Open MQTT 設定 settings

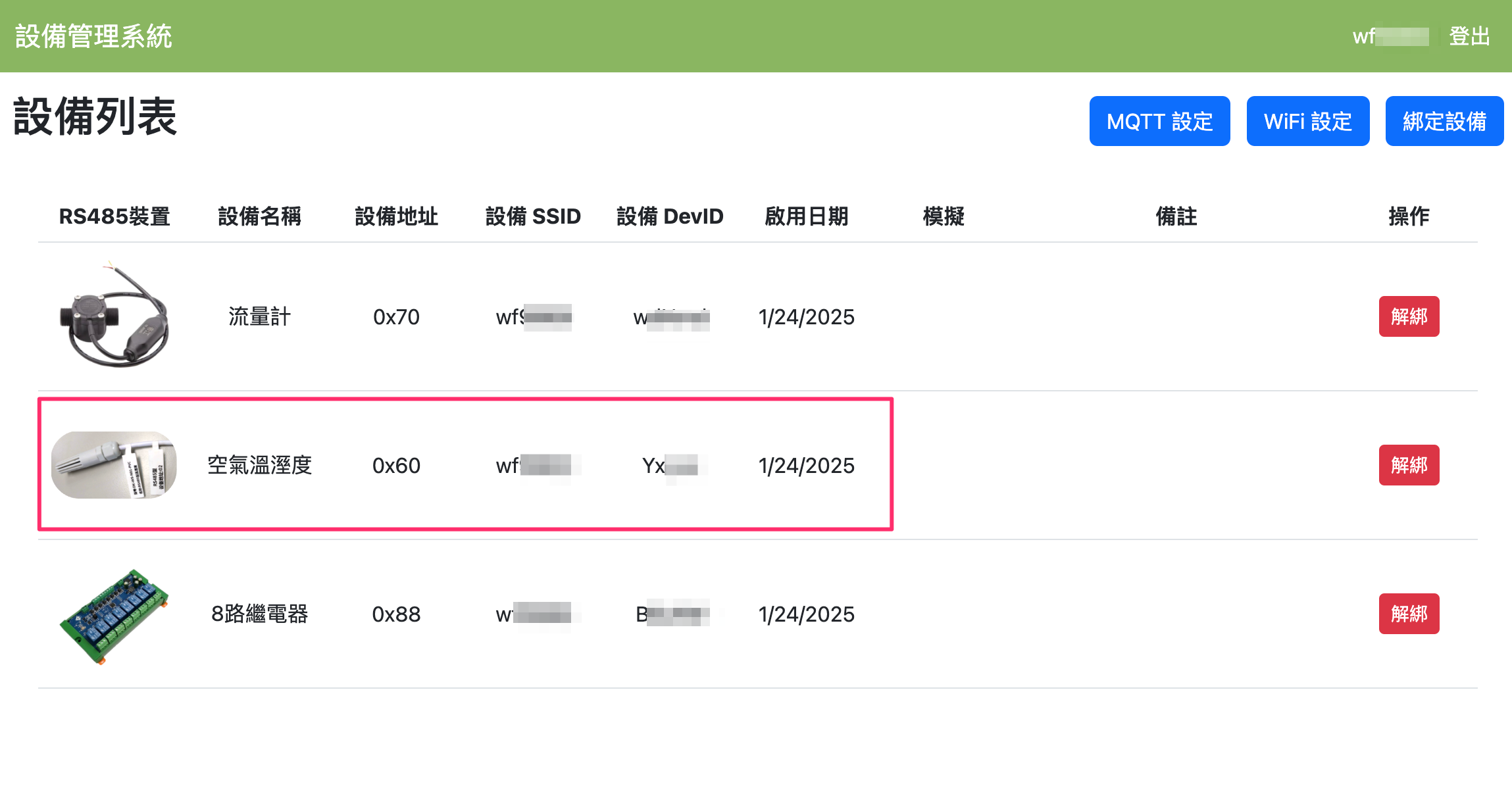pos(1159,121)
